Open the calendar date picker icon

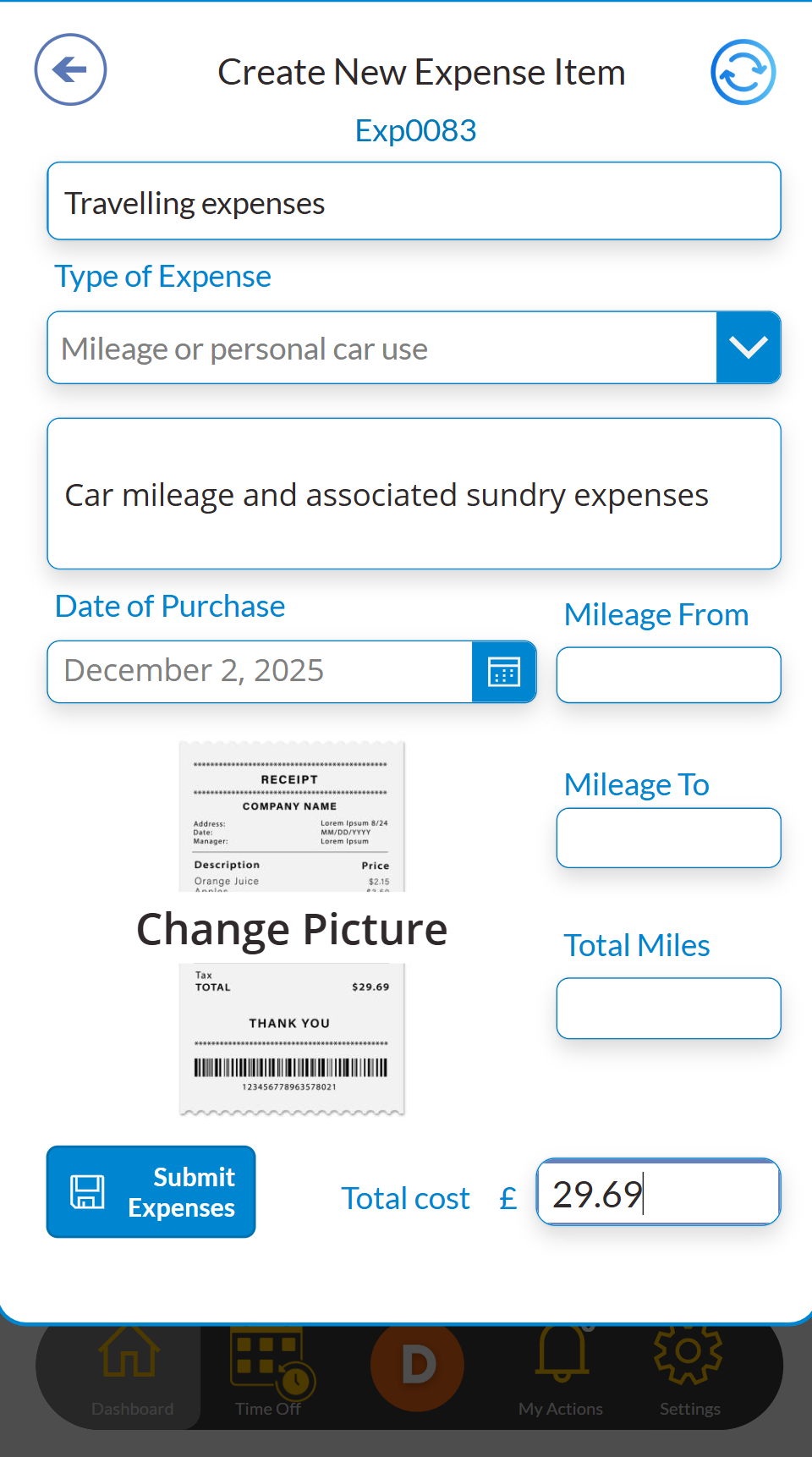[x=504, y=672]
